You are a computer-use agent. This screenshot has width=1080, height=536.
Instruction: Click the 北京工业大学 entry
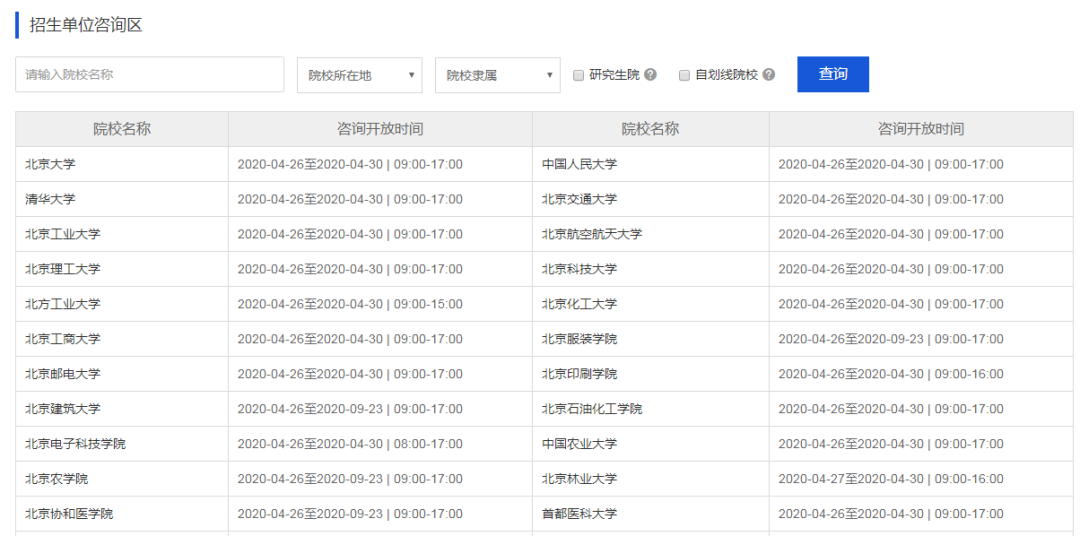tap(63, 234)
